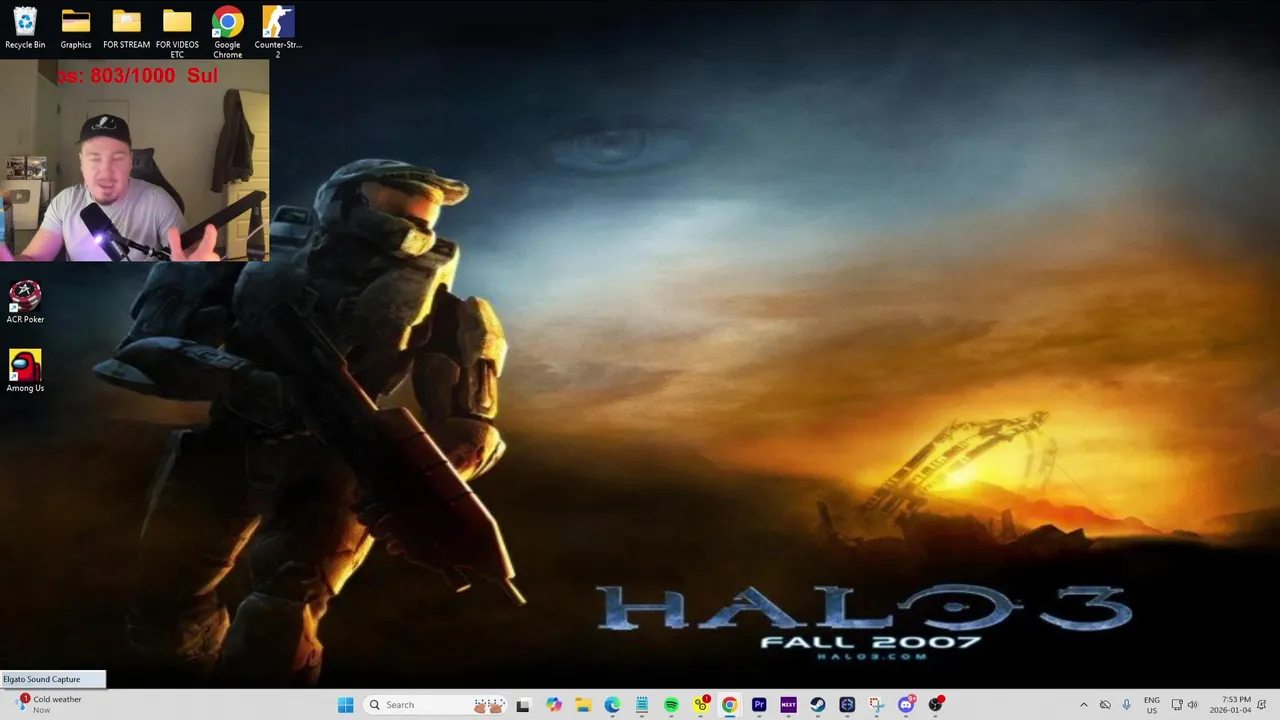Open Steam from the taskbar
This screenshot has width=1280, height=720.
click(x=818, y=705)
